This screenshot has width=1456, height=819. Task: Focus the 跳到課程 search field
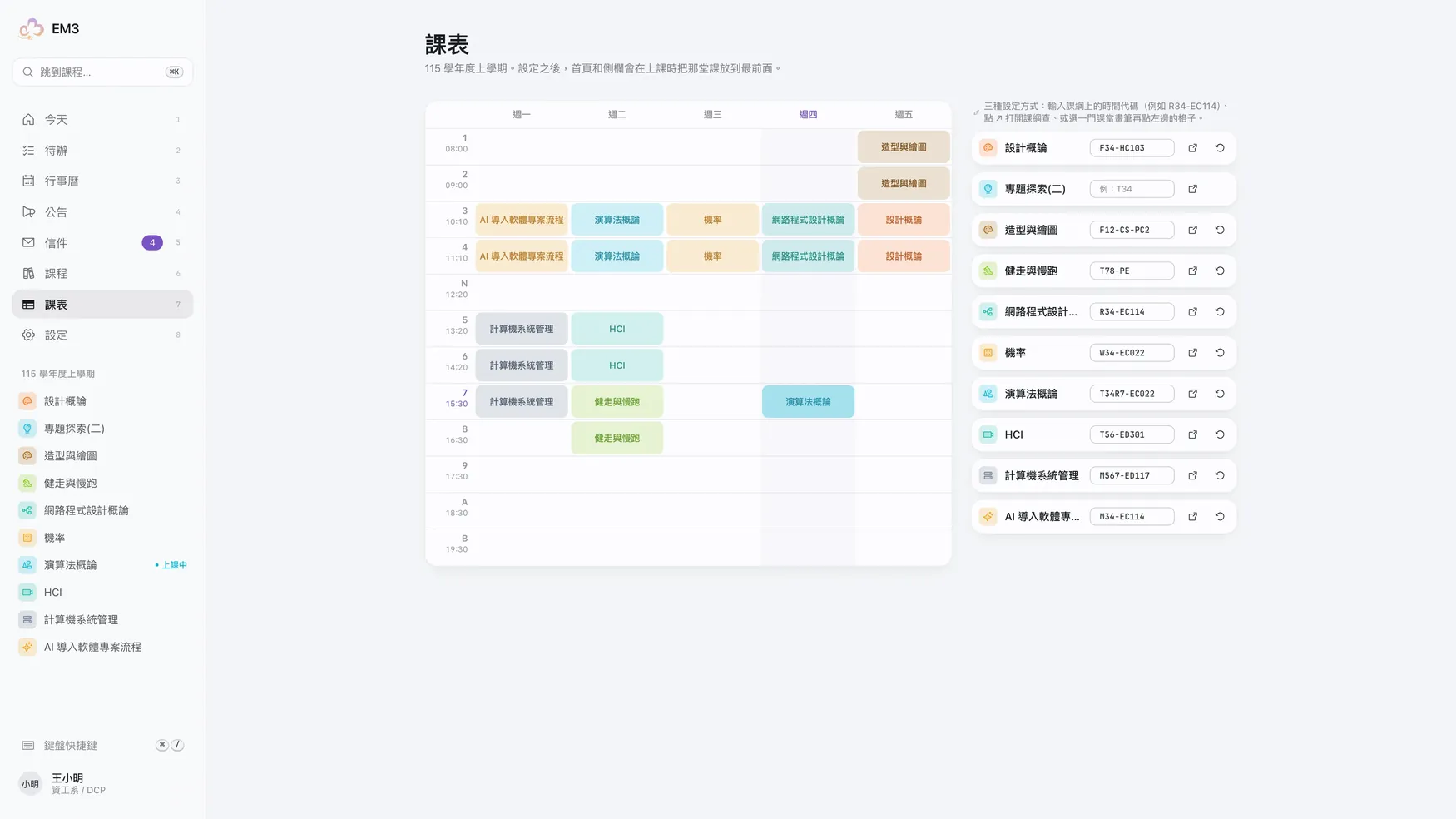point(102,72)
